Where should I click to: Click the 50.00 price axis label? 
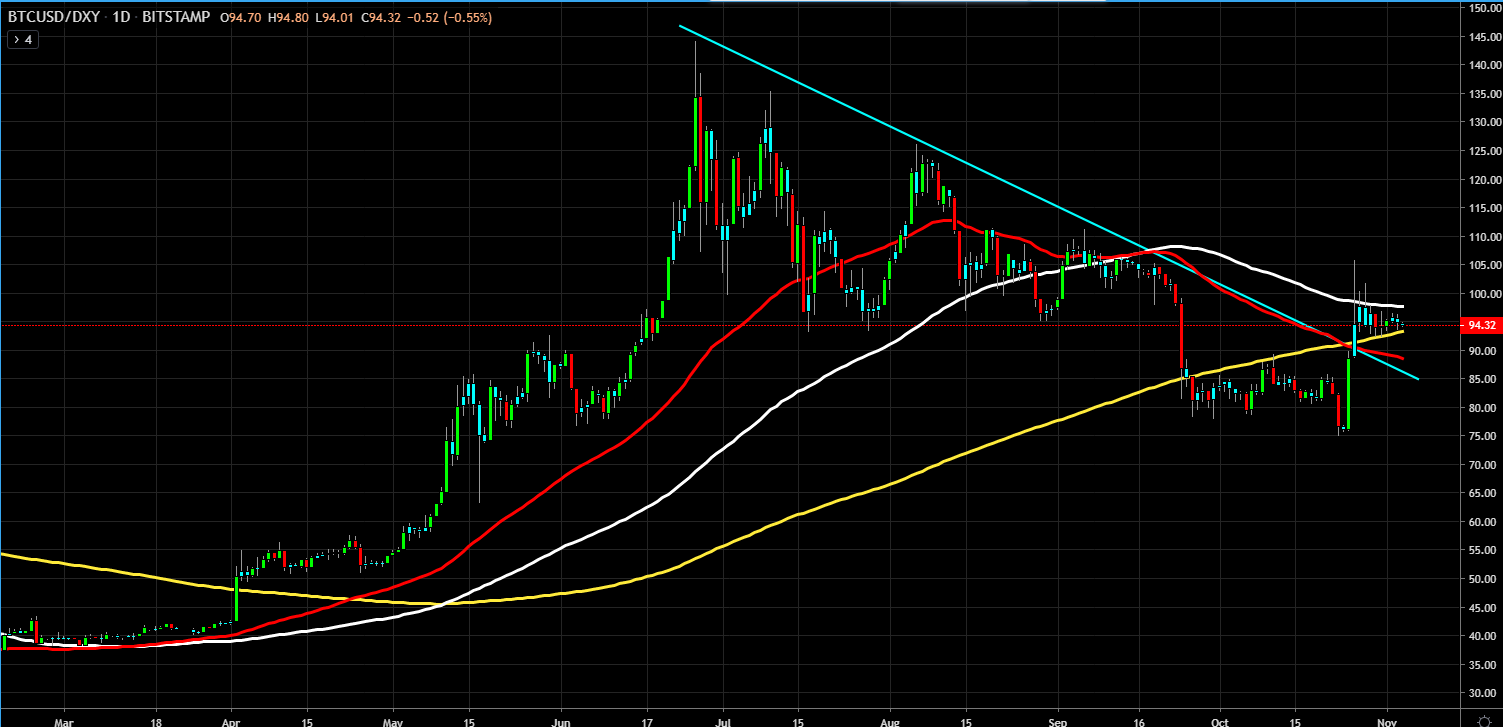(x=1483, y=579)
